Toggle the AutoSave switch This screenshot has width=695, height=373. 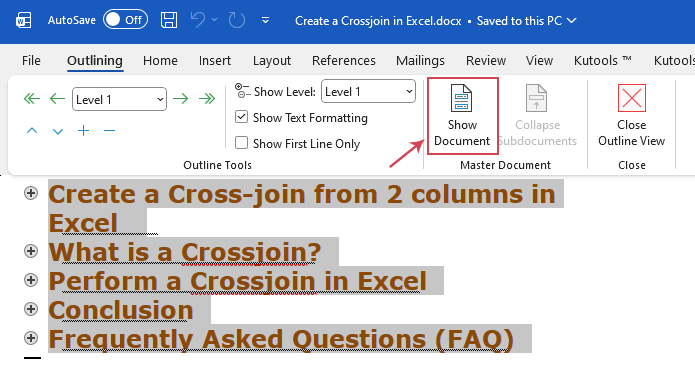(x=125, y=20)
